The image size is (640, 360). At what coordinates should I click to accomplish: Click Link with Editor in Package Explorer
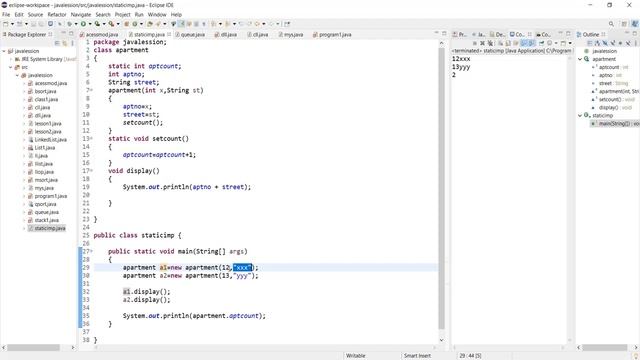64,43
